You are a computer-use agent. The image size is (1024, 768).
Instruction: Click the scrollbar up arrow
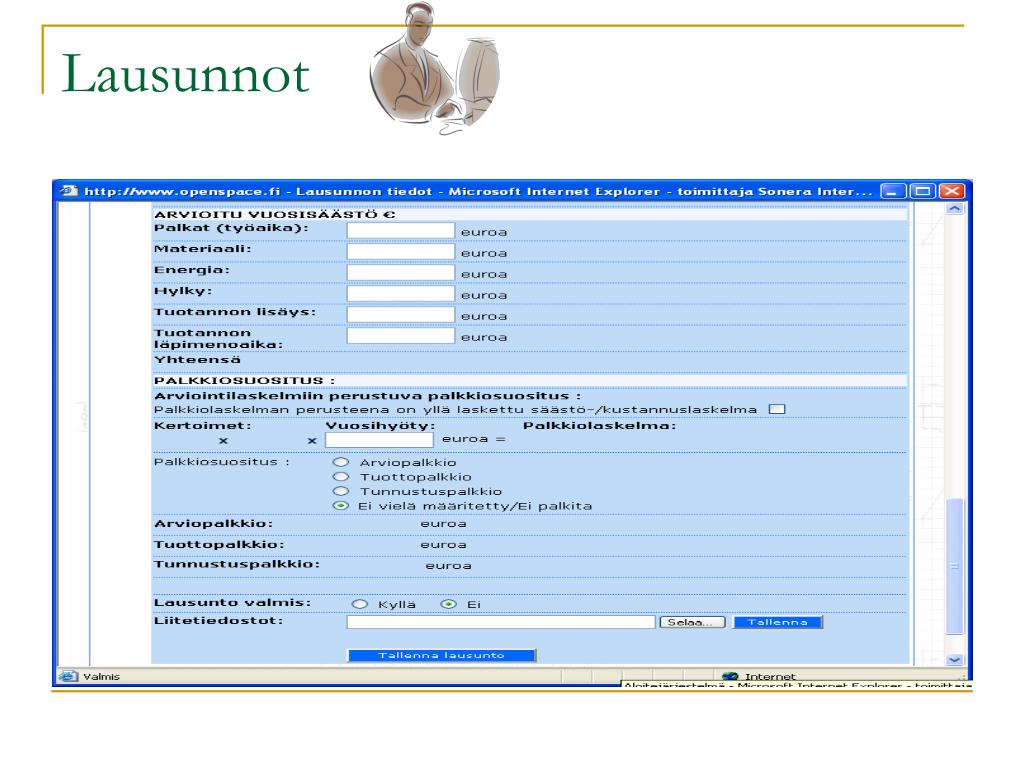coord(955,209)
